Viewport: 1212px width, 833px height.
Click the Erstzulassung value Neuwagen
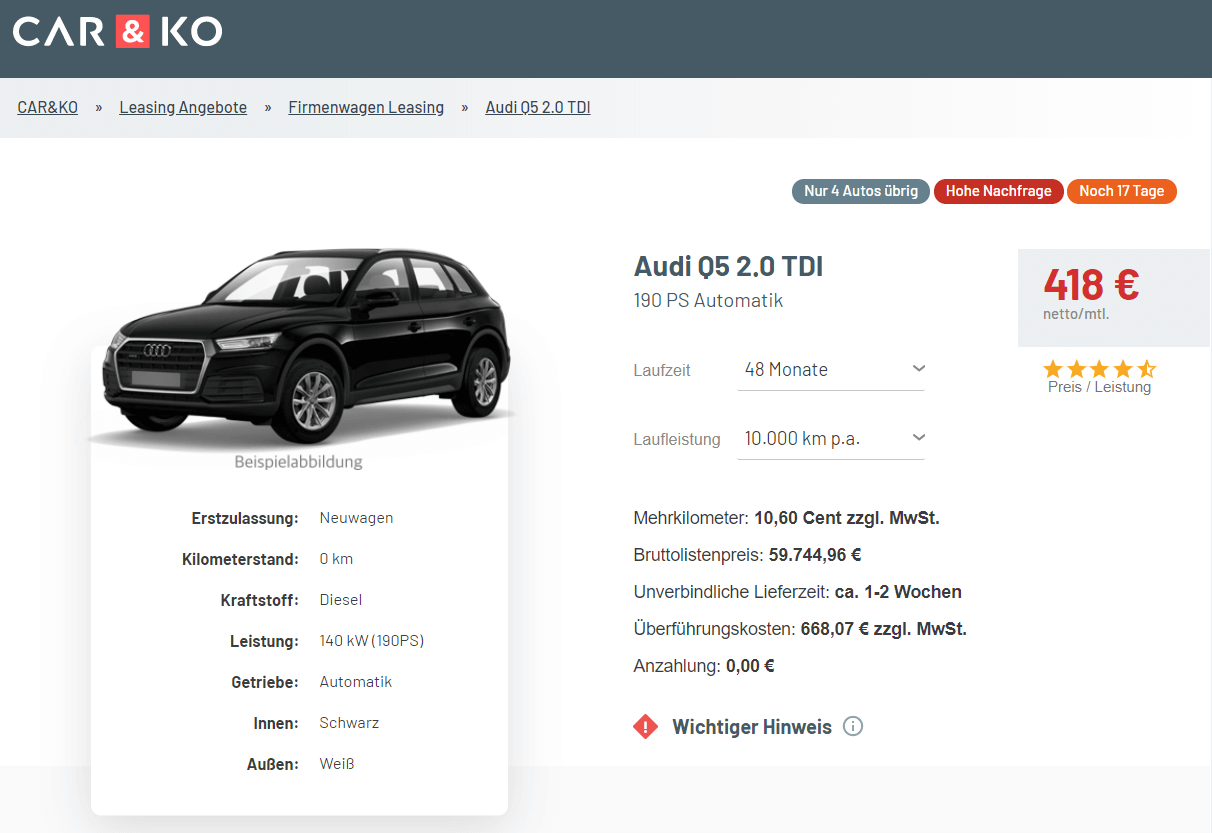(356, 518)
